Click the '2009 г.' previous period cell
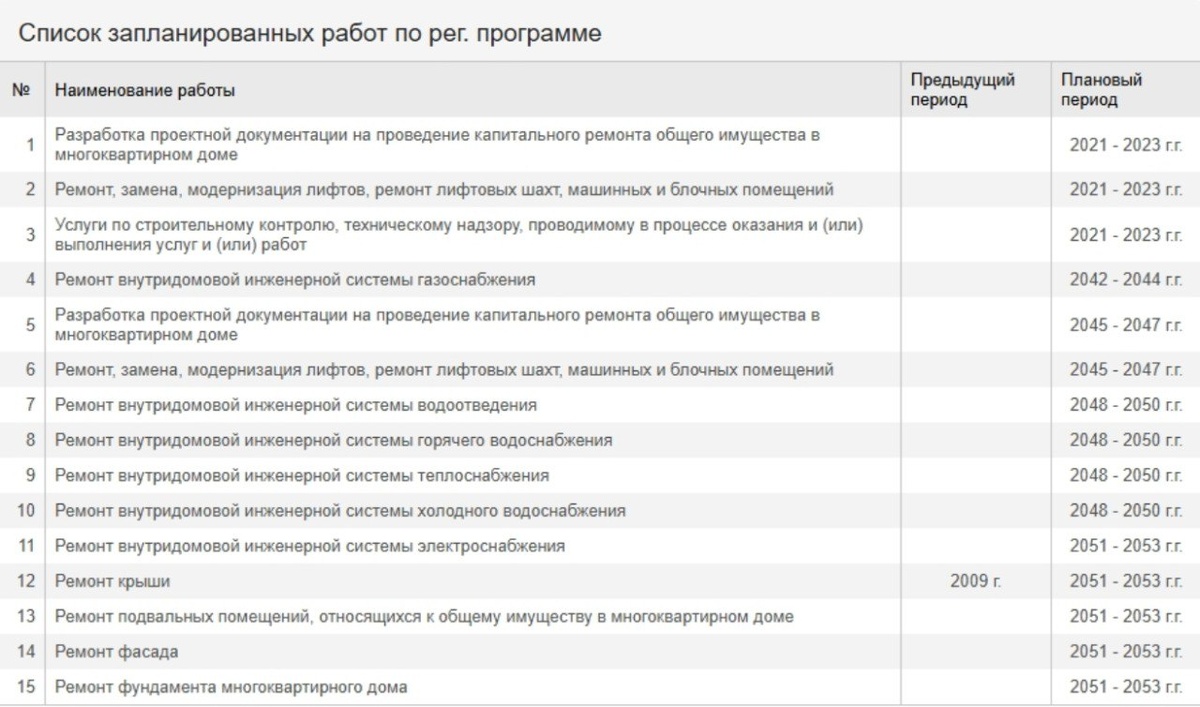1200x707 pixels. pos(975,581)
